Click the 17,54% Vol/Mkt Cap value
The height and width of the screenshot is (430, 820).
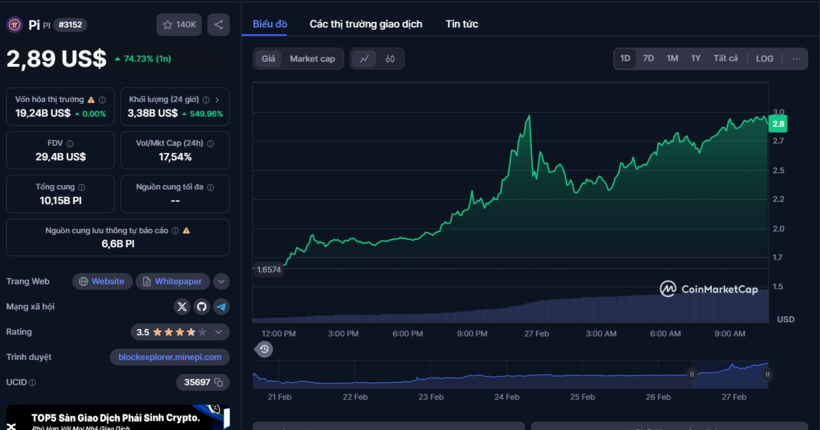(x=175, y=157)
